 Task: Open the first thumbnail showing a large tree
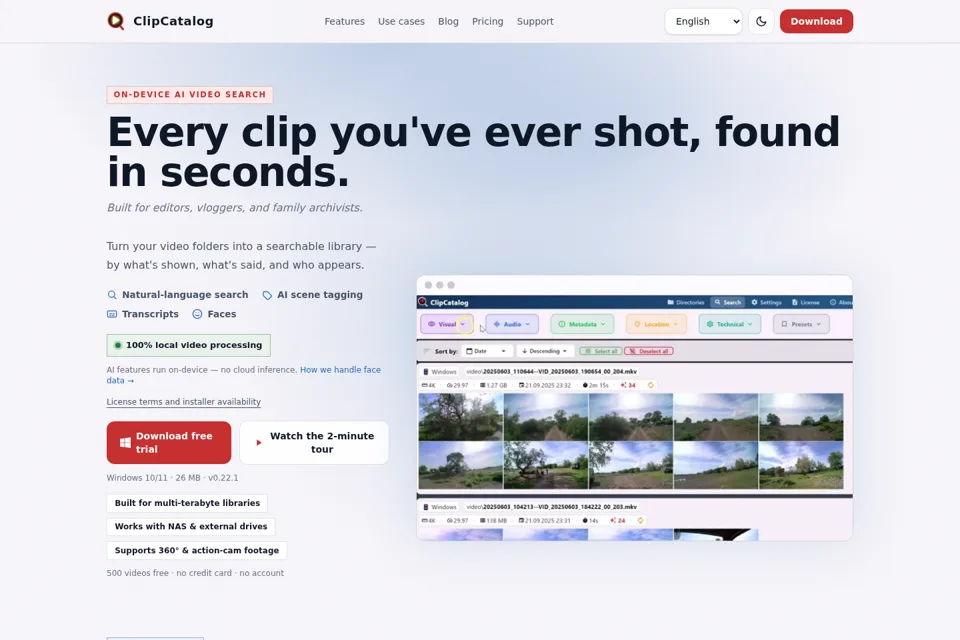(460, 417)
